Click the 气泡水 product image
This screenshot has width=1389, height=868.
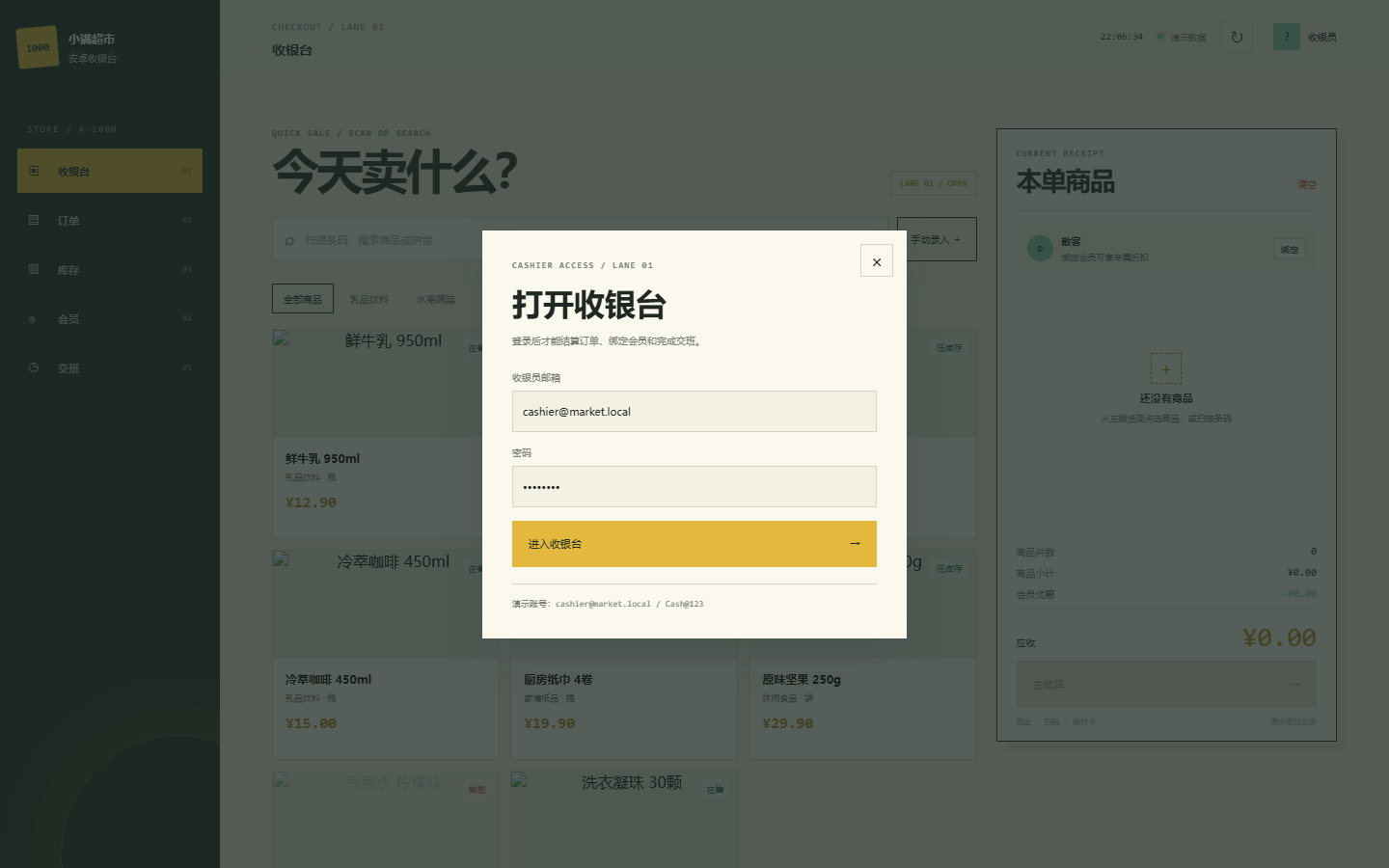(385, 819)
